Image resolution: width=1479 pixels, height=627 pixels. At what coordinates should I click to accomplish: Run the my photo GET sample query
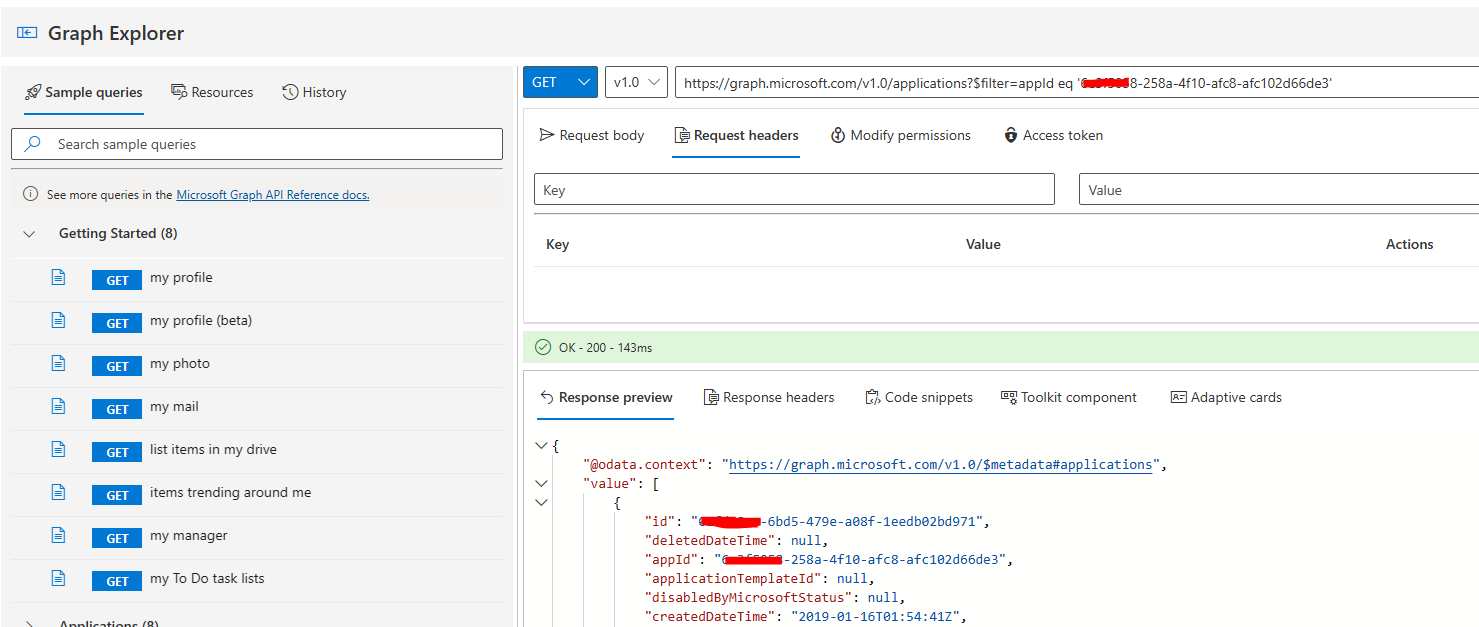117,366
